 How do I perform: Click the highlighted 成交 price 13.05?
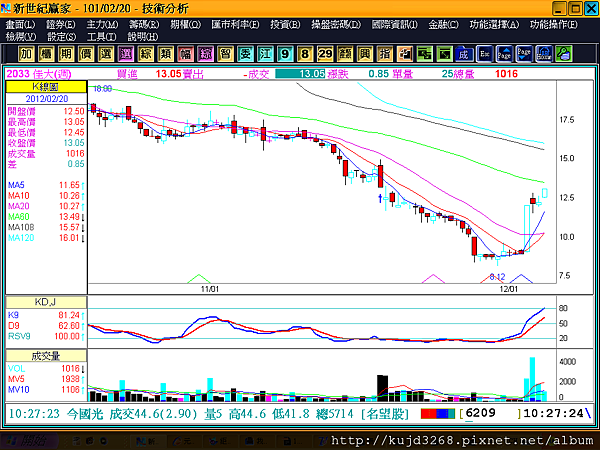click(300, 73)
